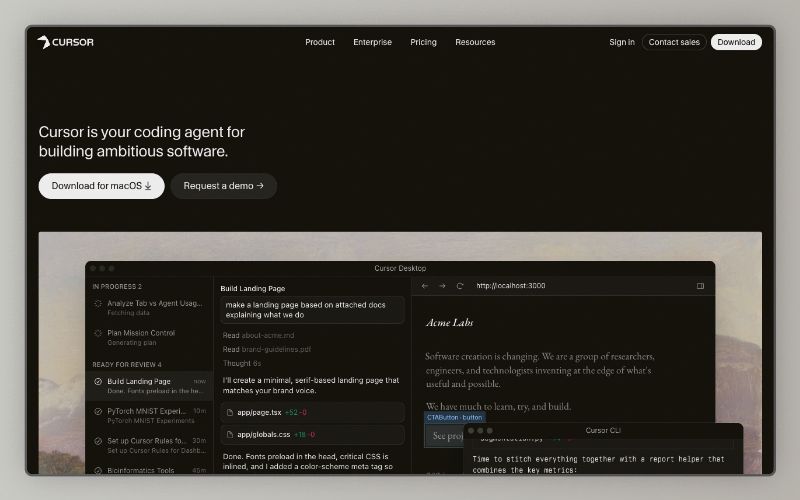Click Request a demo button
The image size is (800, 500).
coord(223,186)
